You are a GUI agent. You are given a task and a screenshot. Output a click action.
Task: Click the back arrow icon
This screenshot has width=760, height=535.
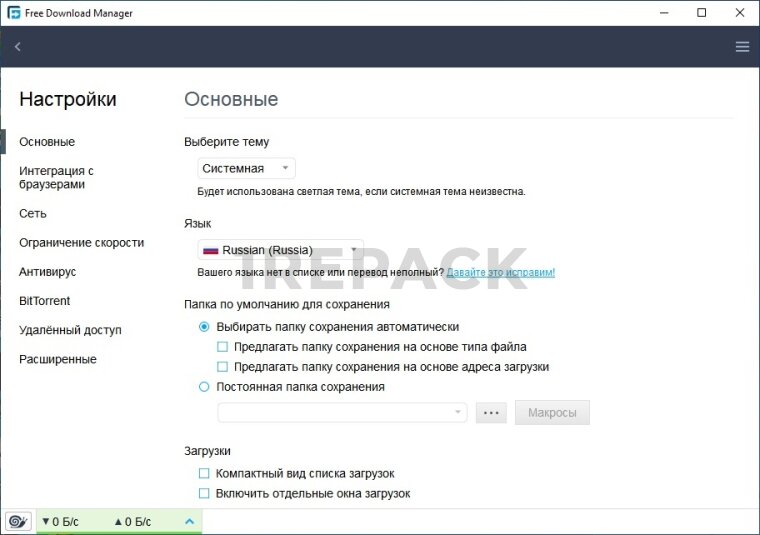(17, 47)
